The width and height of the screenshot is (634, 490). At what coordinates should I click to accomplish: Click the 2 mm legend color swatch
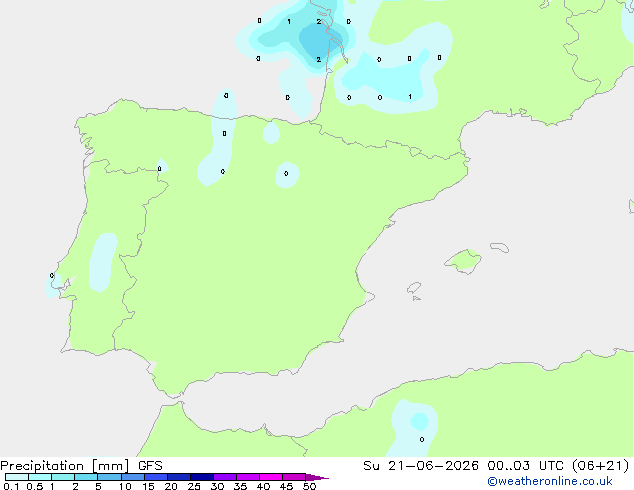86,477
